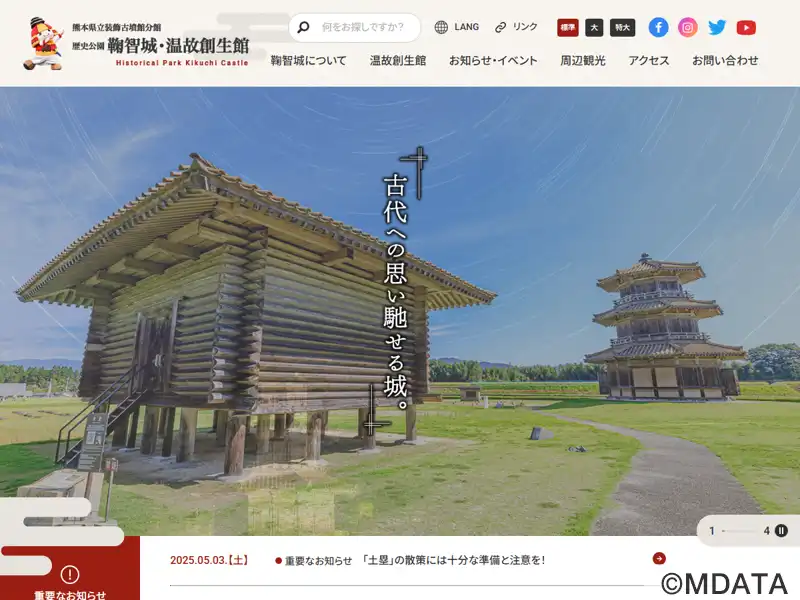Open the 鞠智城について menu
This screenshot has height=600, width=800.
tap(309, 61)
